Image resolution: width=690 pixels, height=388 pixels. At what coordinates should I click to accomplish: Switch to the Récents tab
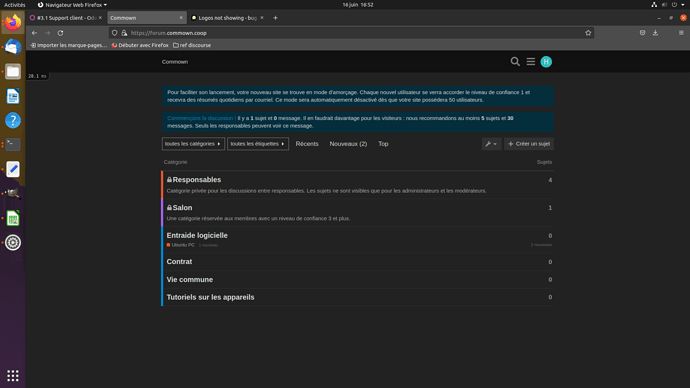[x=307, y=144]
